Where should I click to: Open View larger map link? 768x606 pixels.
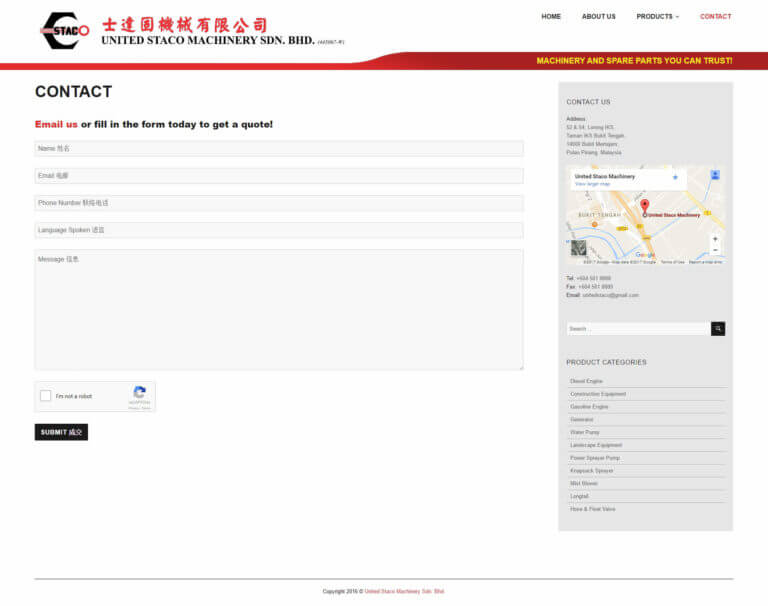coord(592,184)
